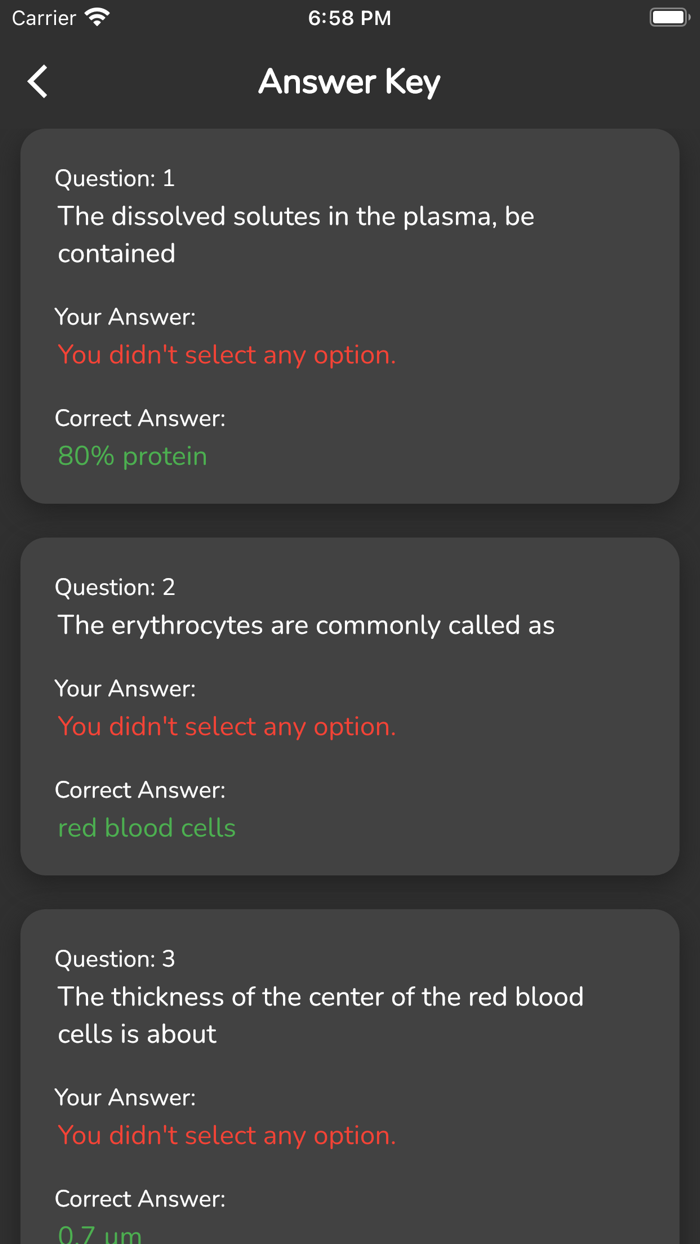
Task: Tap the Answer Key title
Action: 349,82
